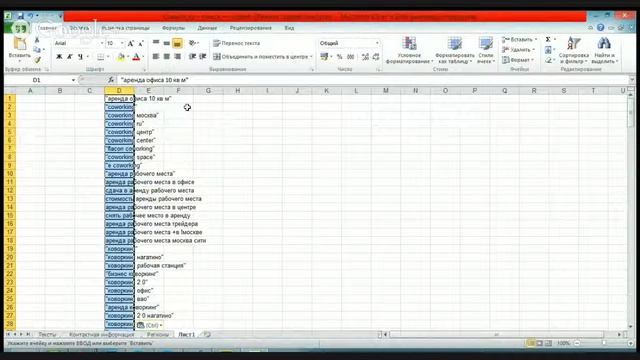Viewport: 640px width, 360px height.
Task: Open Сортировка и фильтр dropdown
Action: click(x=573, y=50)
